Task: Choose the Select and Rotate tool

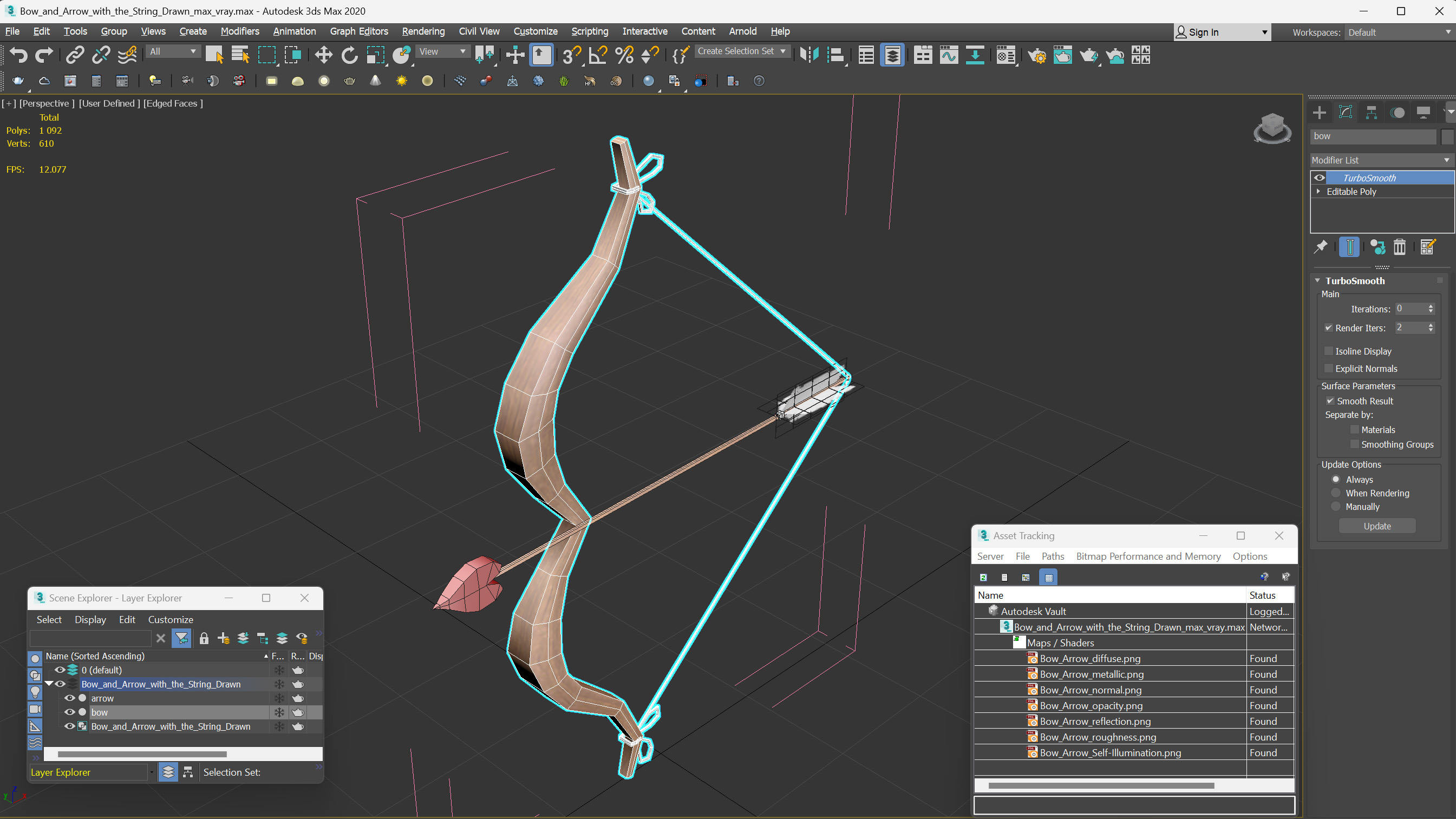Action: pyautogui.click(x=349, y=55)
